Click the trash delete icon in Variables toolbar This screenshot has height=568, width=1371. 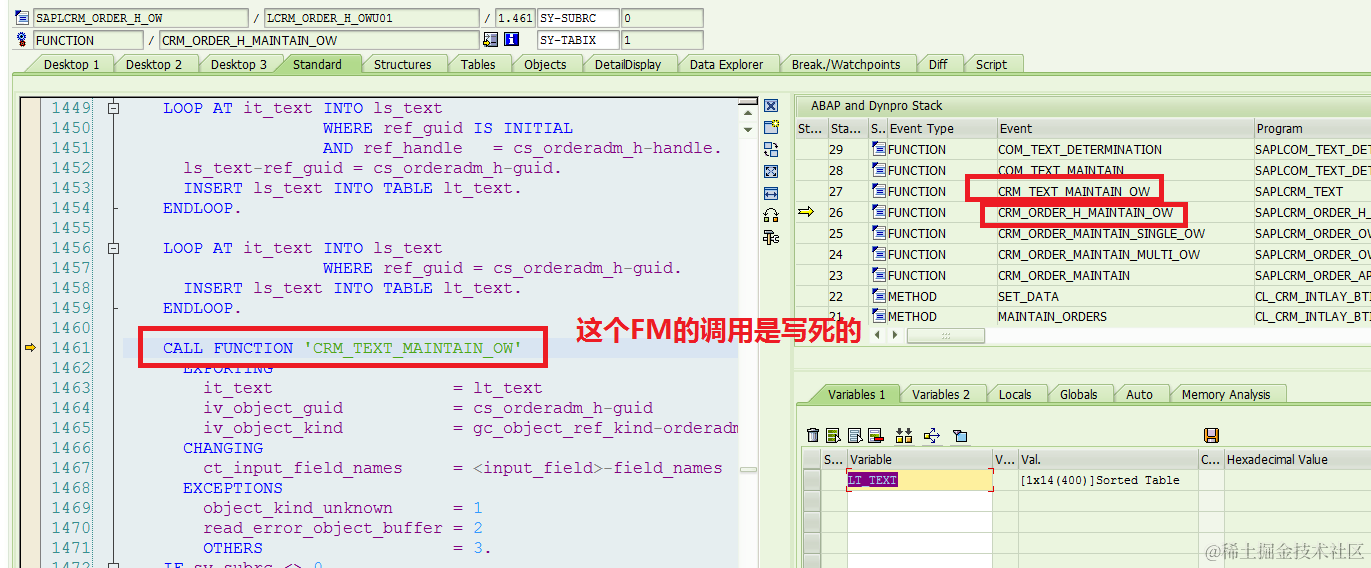[x=813, y=435]
